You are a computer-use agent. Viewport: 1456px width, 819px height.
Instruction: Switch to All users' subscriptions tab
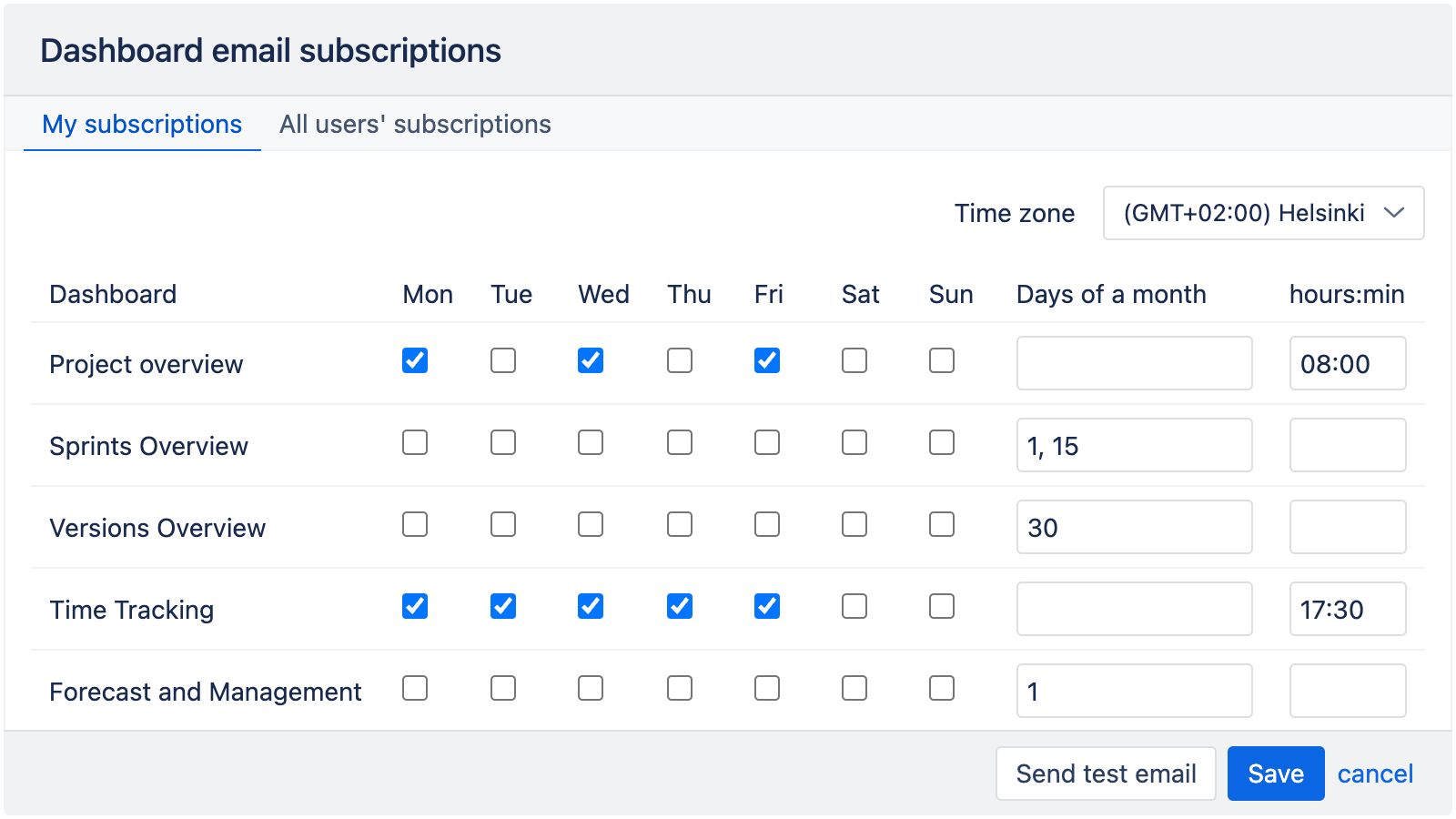coord(416,124)
